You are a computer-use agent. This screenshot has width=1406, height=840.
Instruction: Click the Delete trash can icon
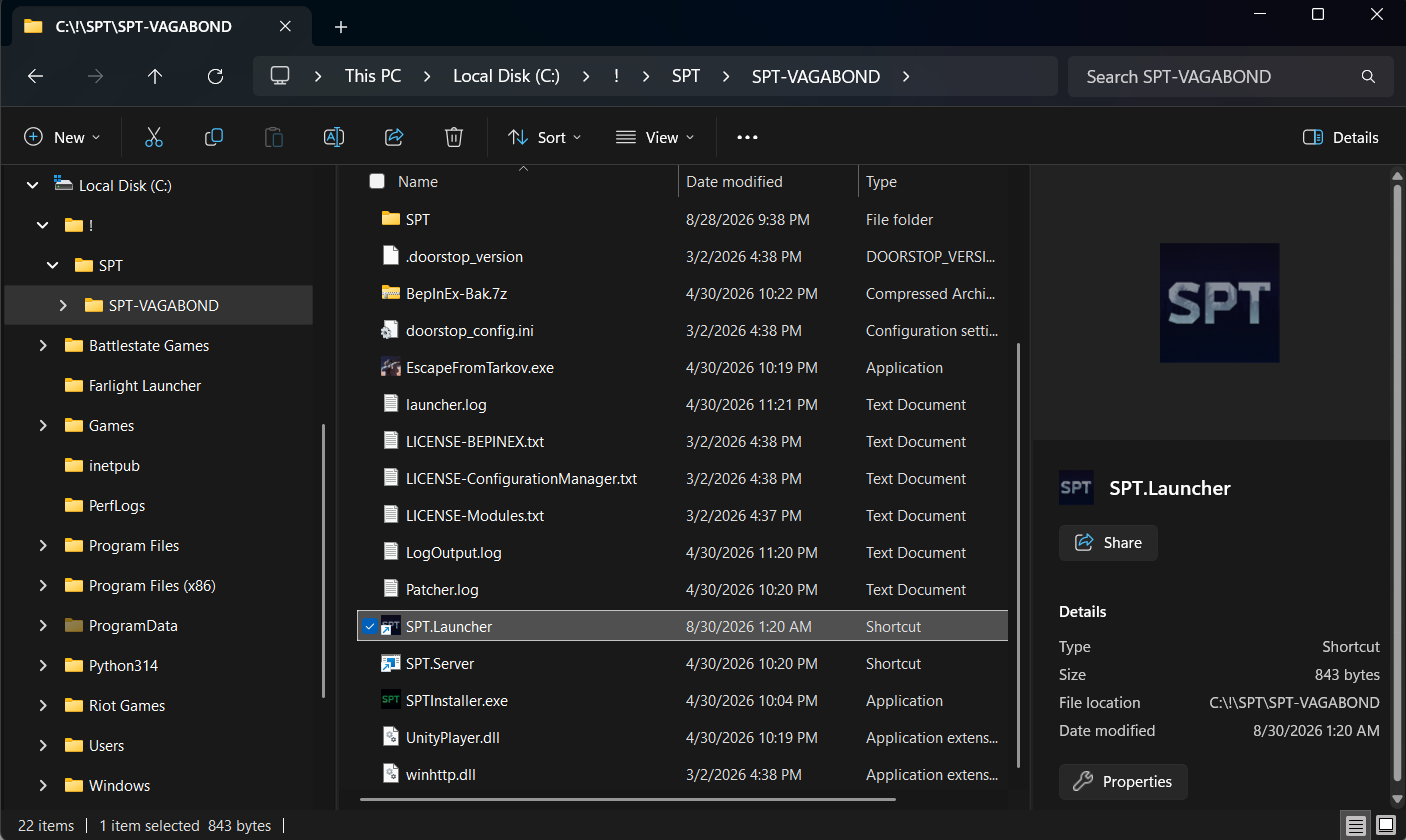454,137
